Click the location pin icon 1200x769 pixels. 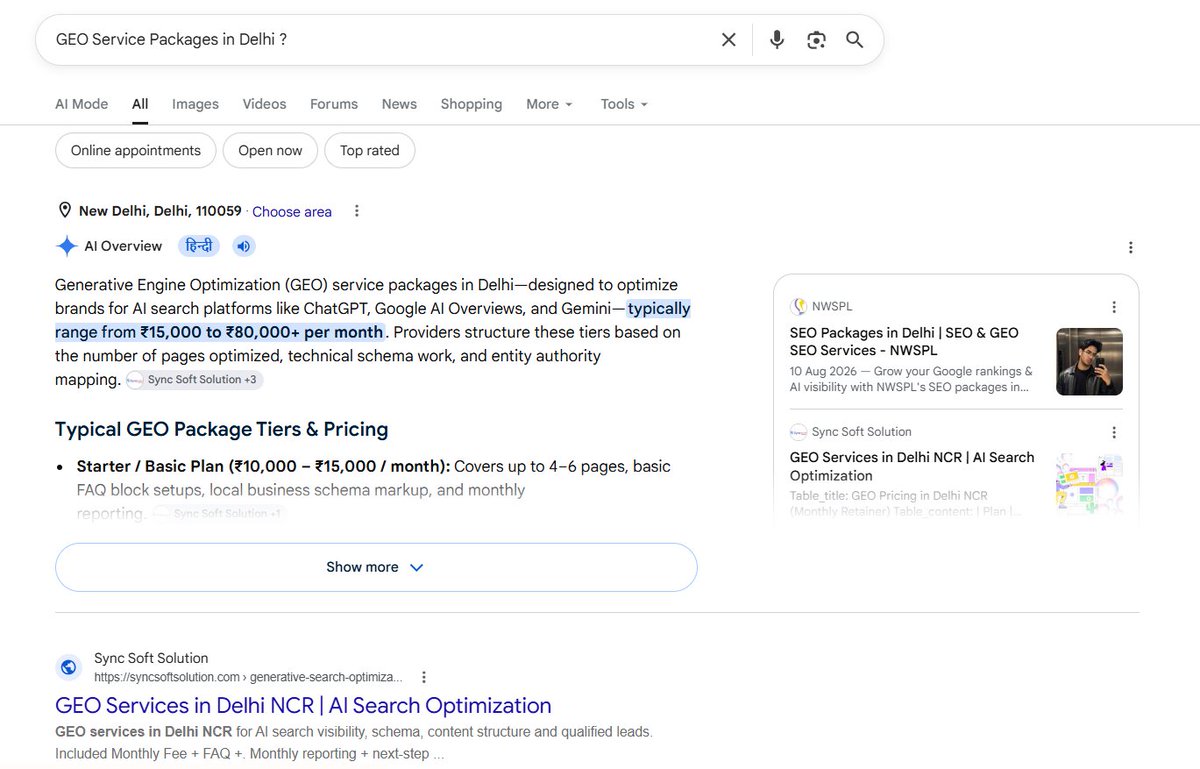(x=65, y=210)
